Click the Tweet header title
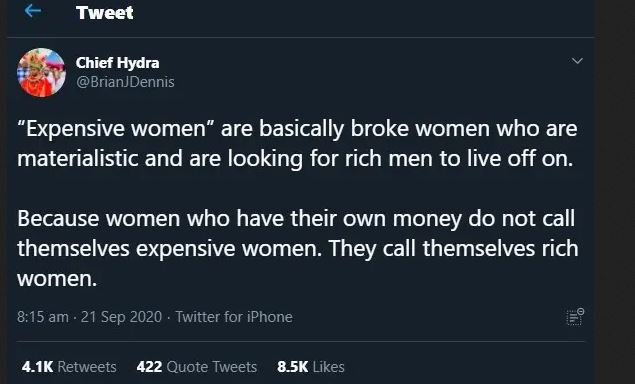The height and width of the screenshot is (384, 635). tap(104, 13)
